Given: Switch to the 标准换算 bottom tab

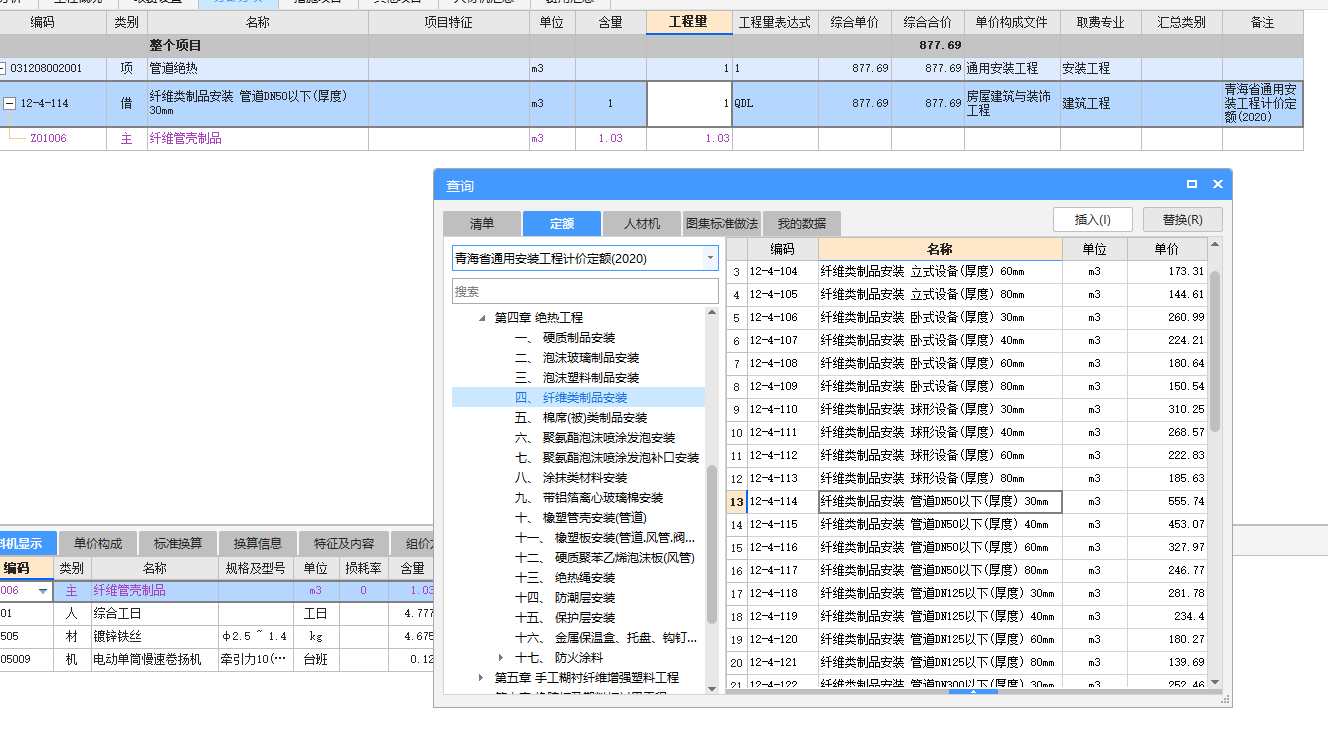Looking at the screenshot, I should [178, 544].
